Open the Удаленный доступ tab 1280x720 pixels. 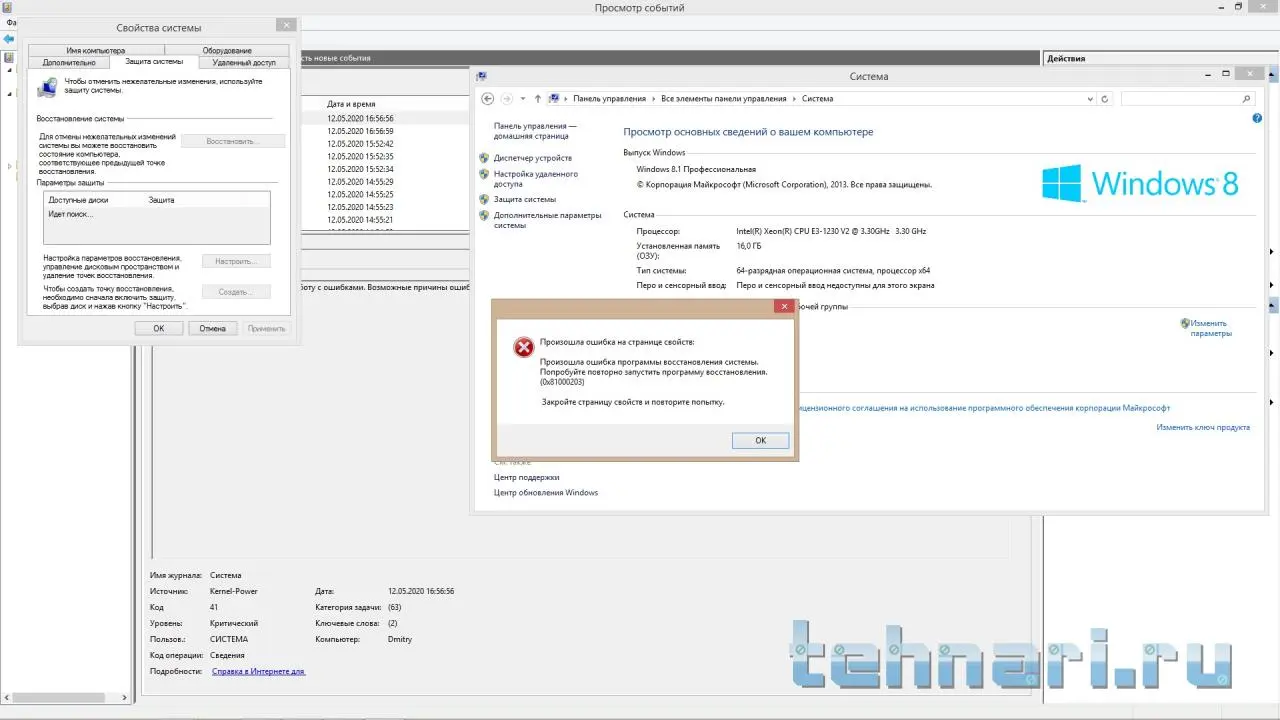click(x=244, y=62)
